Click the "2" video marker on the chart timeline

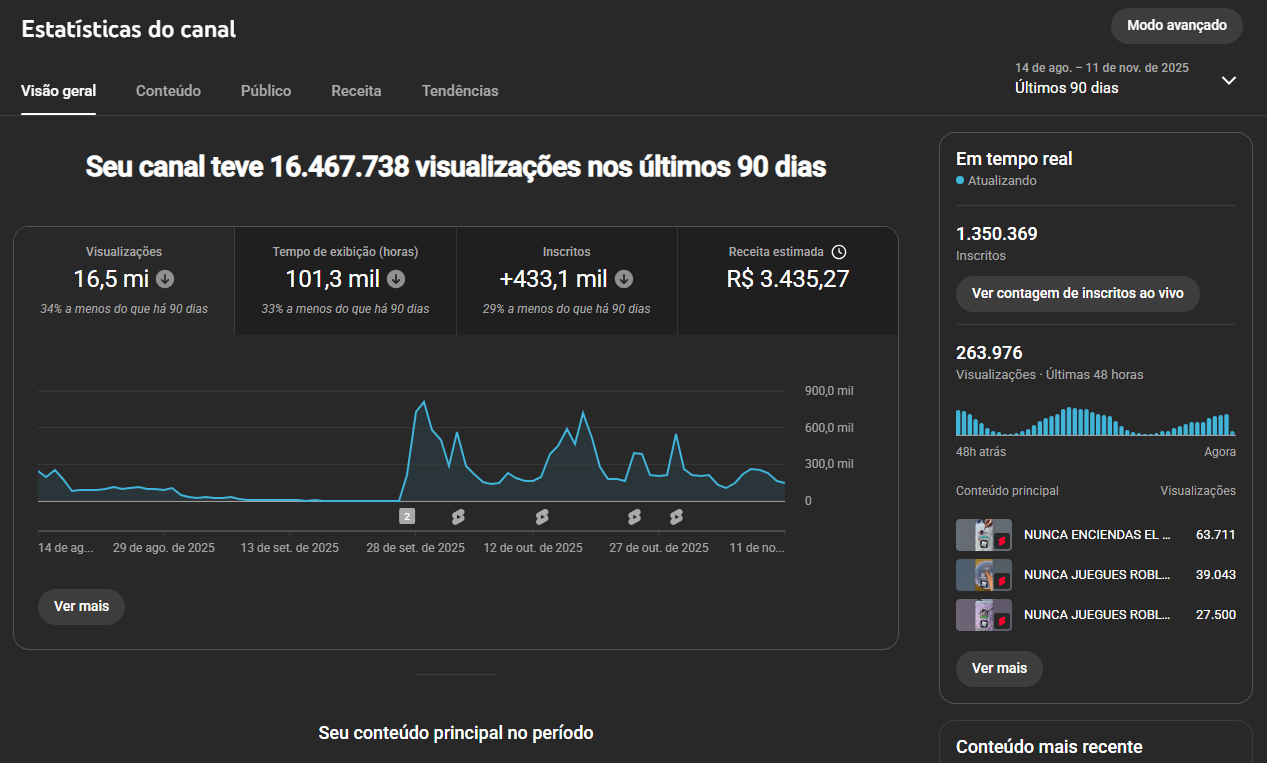coord(407,516)
